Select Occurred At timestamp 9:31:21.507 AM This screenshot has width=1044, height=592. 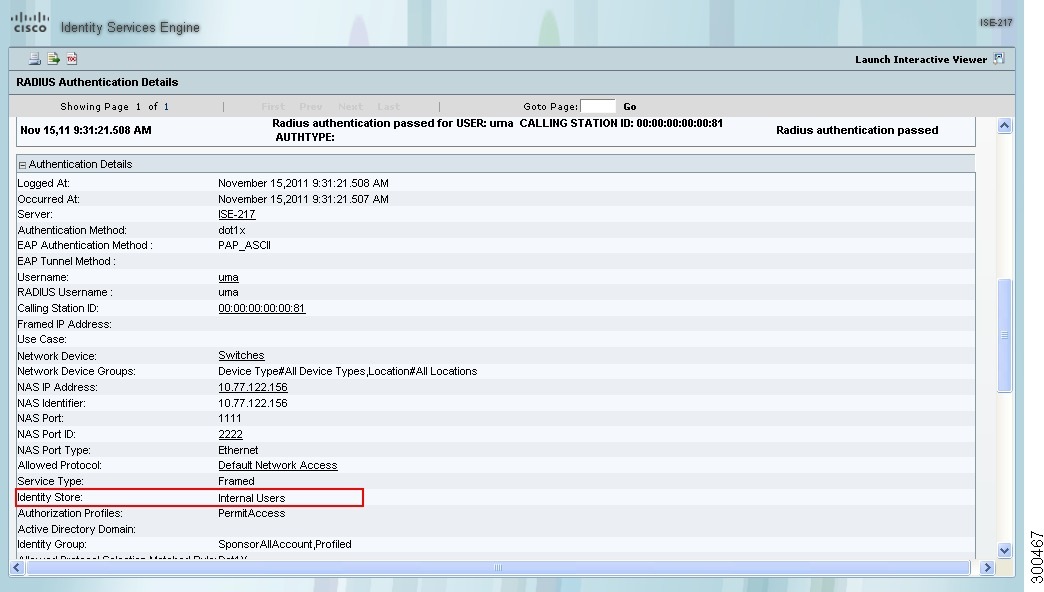(x=303, y=199)
